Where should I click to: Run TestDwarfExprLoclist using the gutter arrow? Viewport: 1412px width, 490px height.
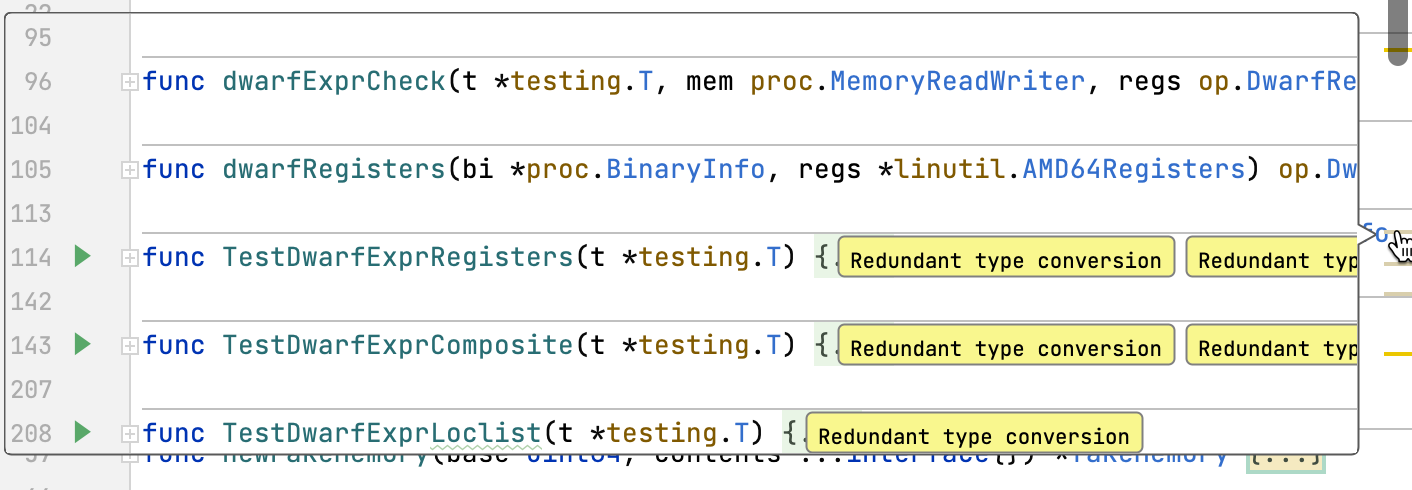[x=82, y=432]
